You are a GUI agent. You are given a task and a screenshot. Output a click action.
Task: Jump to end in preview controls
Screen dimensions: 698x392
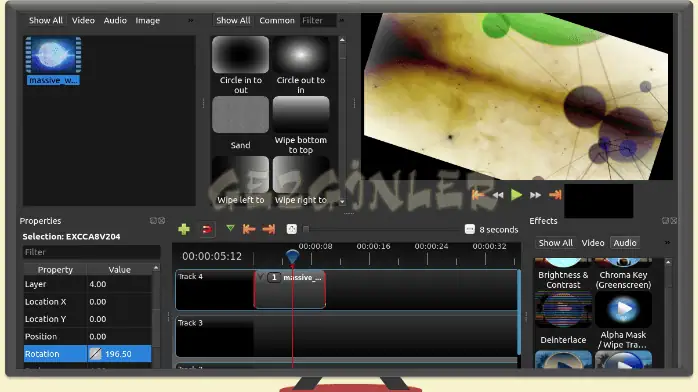click(x=555, y=195)
